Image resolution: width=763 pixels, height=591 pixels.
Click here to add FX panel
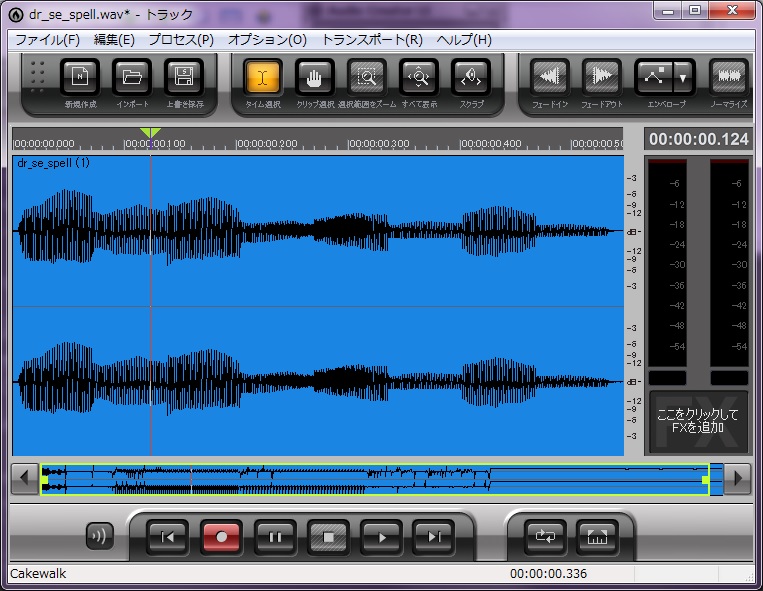click(x=698, y=421)
